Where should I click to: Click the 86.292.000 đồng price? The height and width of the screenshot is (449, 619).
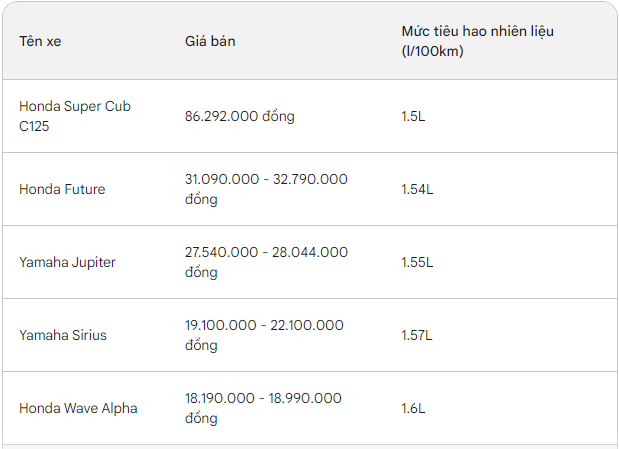240,116
